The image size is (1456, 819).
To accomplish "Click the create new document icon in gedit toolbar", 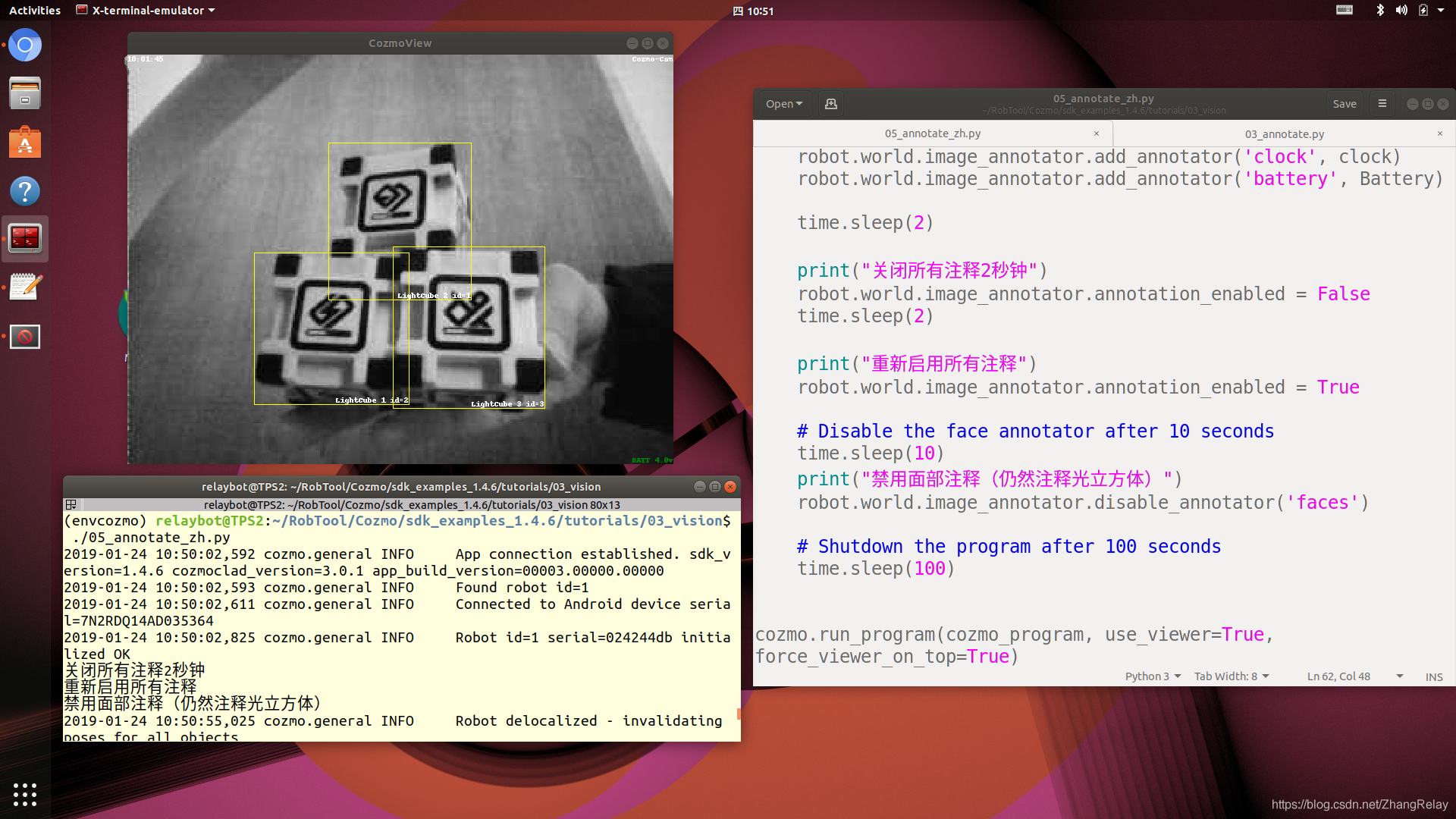I will coord(831,103).
